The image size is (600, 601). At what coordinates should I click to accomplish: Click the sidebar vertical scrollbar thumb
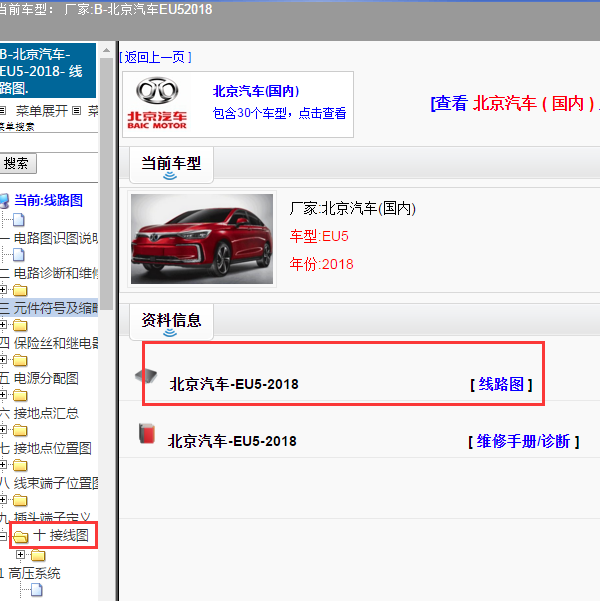tap(106, 184)
